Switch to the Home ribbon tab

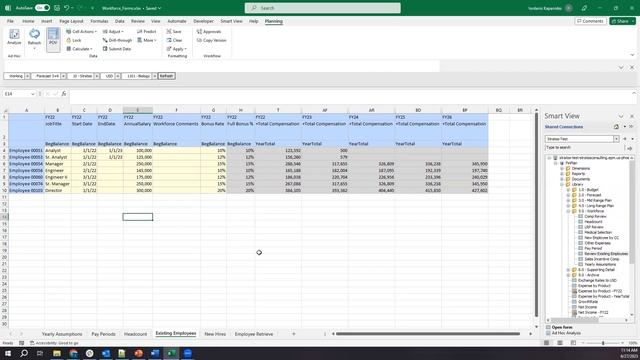click(x=28, y=21)
